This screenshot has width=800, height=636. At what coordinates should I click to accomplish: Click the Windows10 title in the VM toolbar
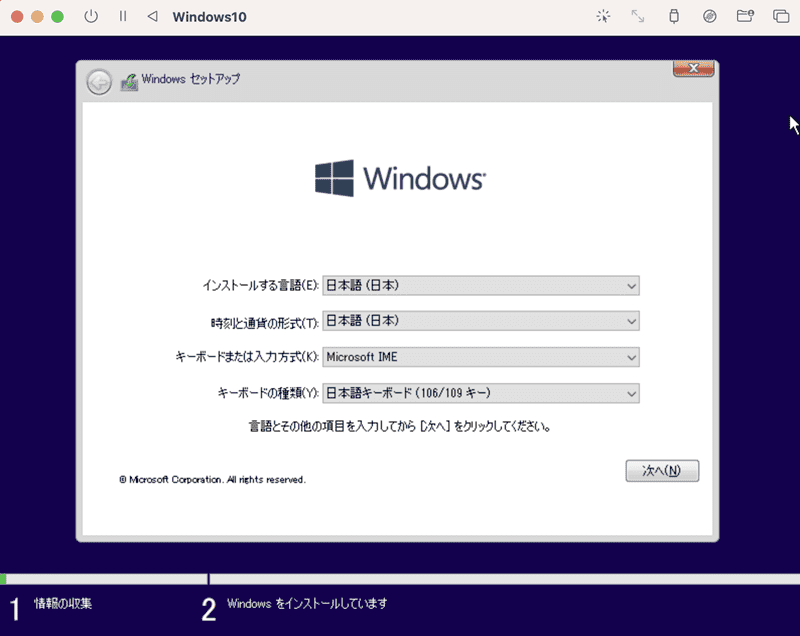[x=210, y=17]
